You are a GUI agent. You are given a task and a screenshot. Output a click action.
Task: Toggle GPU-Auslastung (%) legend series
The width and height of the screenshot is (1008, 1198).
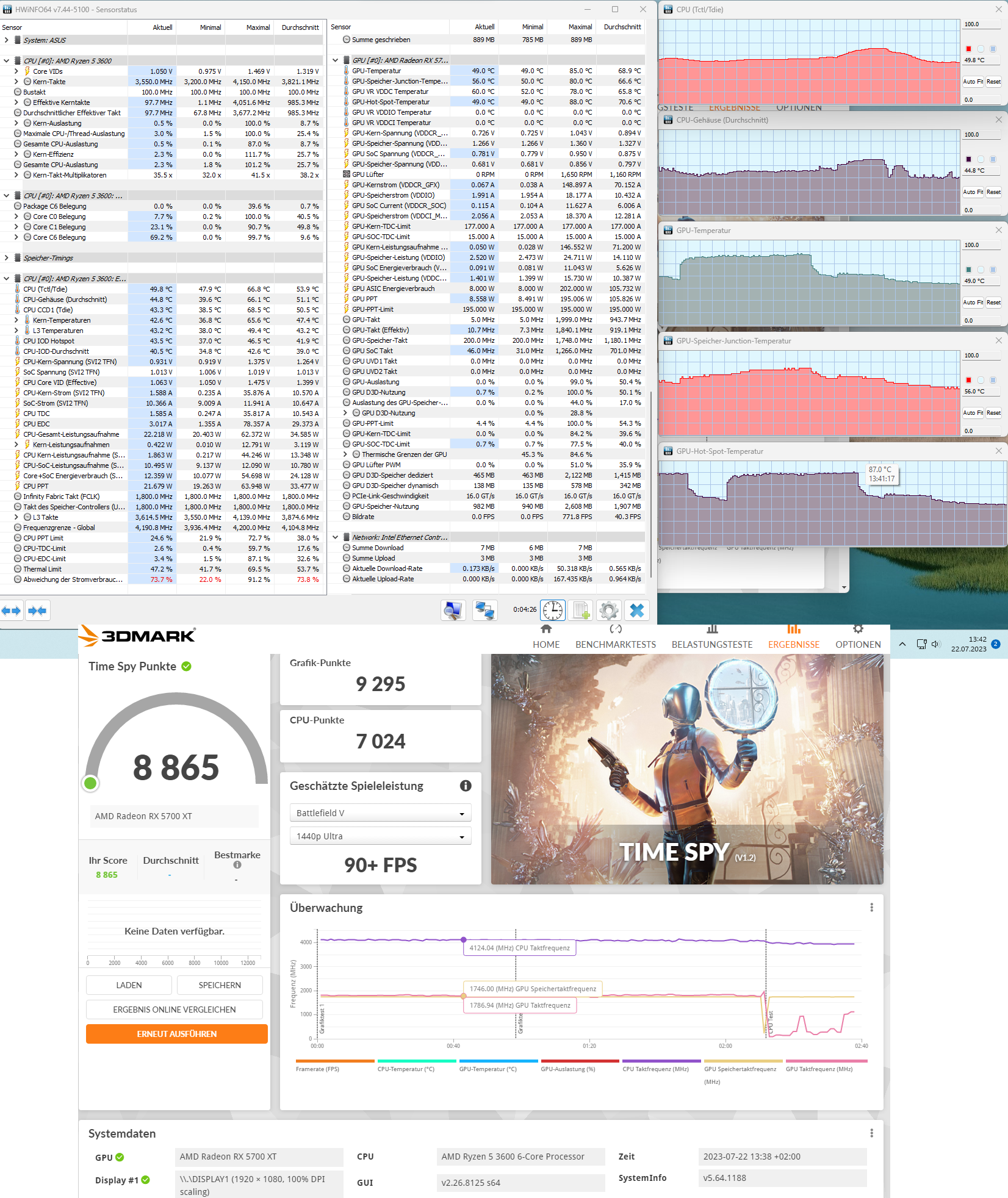click(x=580, y=1066)
